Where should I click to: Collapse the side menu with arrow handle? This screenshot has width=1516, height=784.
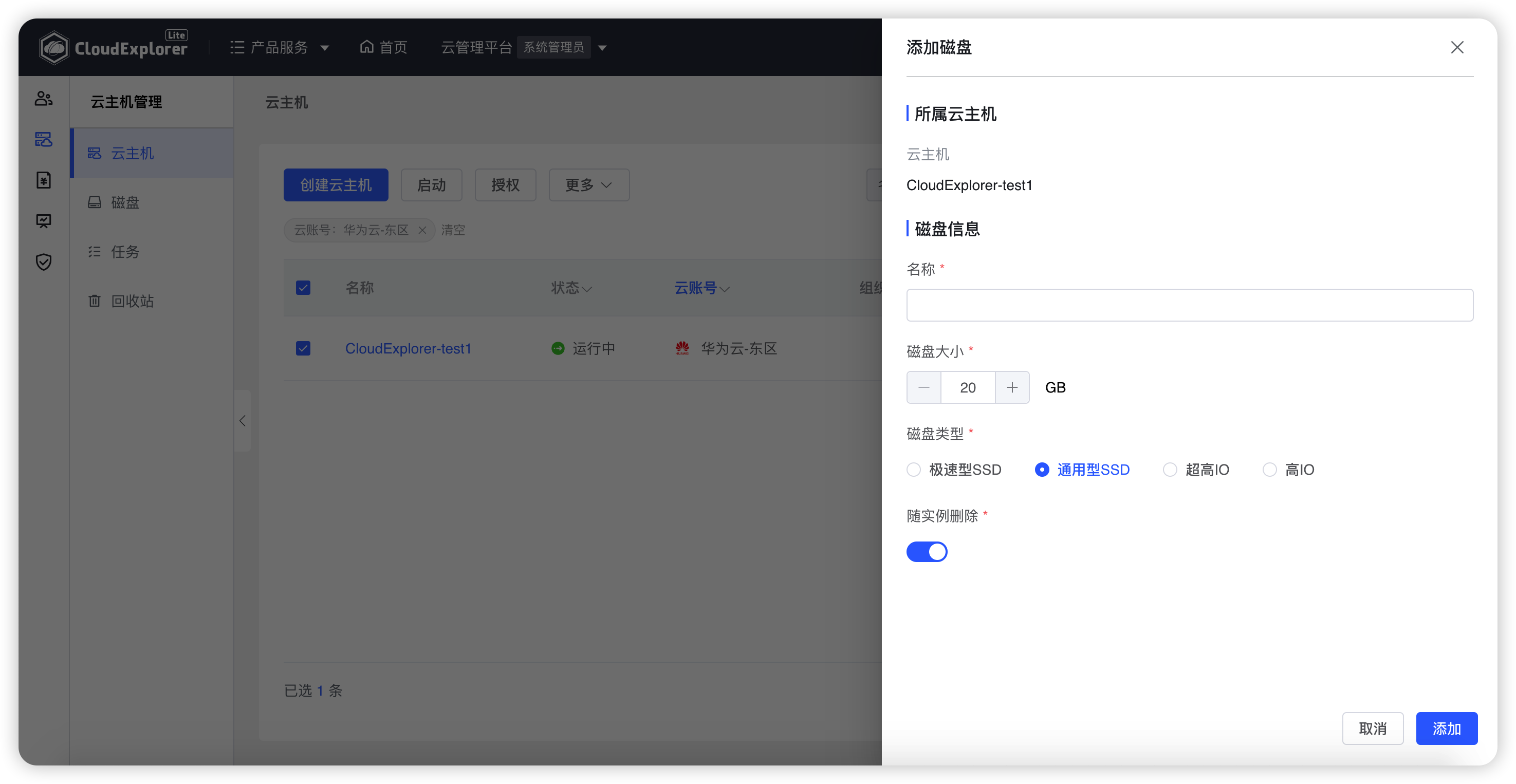point(243,421)
